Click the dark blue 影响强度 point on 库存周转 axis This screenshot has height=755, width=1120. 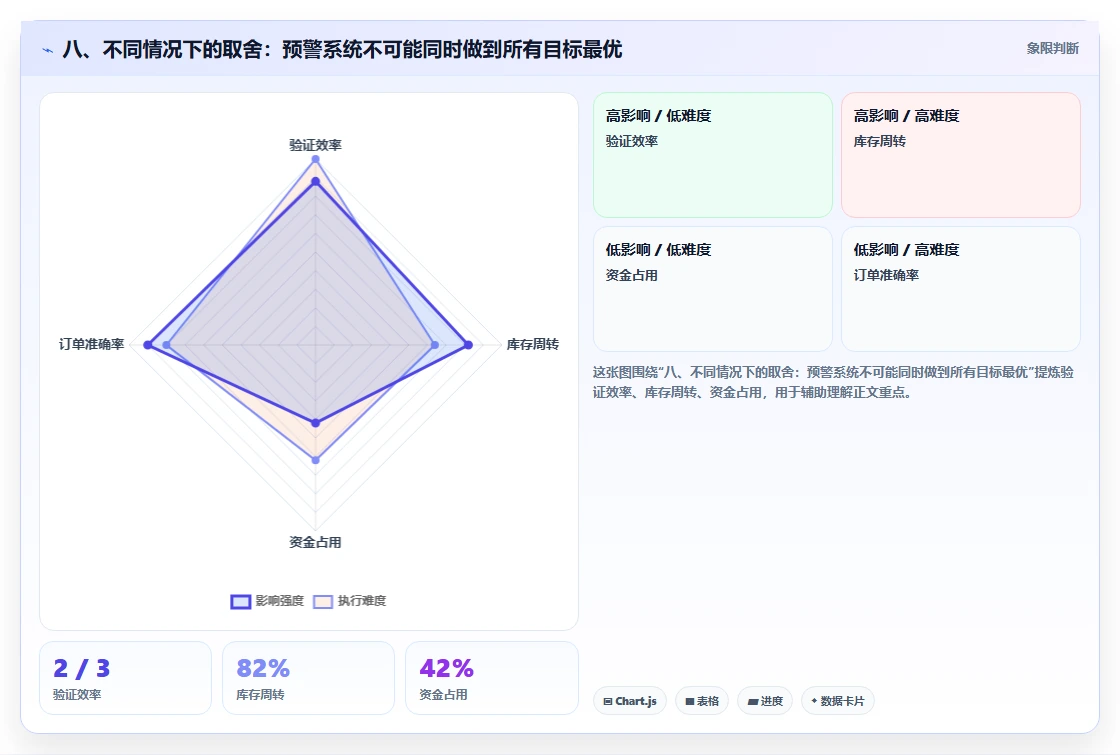pyautogui.click(x=469, y=345)
